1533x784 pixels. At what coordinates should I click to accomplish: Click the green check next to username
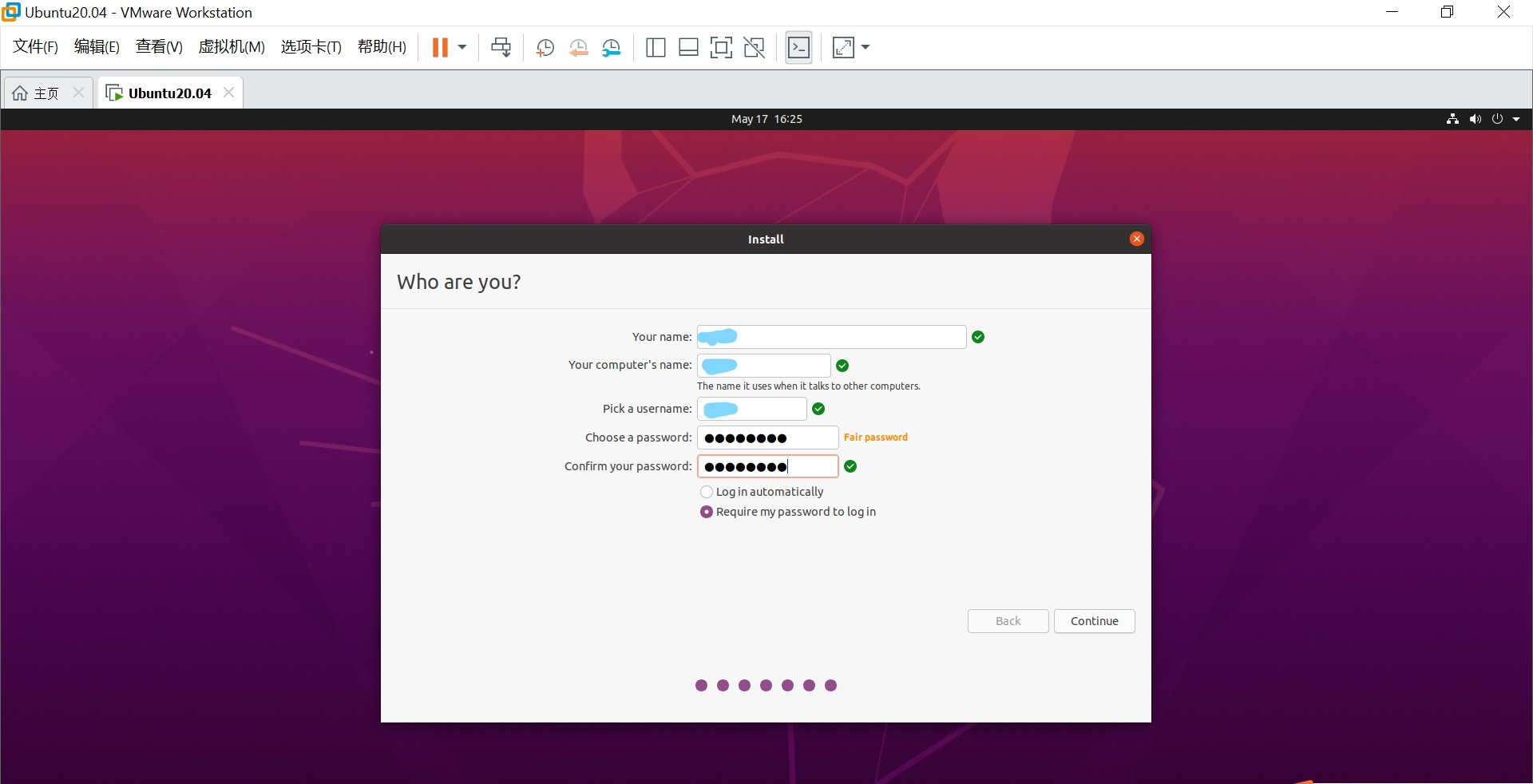[x=818, y=409]
